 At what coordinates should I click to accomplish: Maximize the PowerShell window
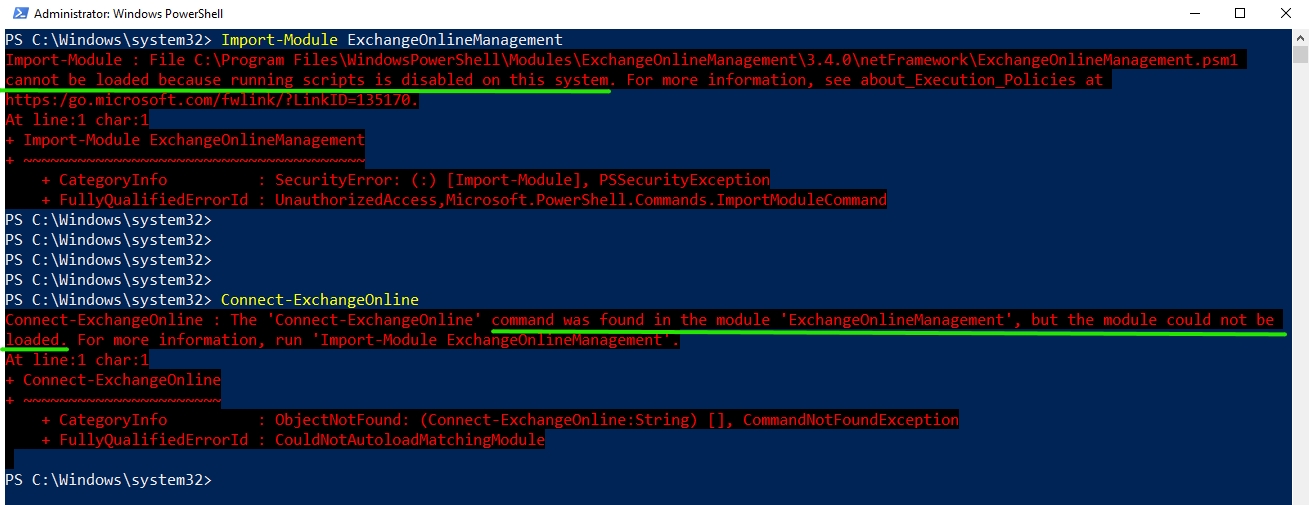coord(1240,14)
